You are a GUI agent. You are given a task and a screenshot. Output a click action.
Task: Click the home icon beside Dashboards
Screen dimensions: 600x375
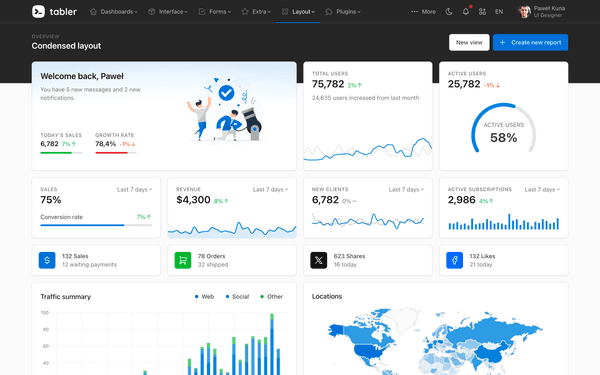93,12
